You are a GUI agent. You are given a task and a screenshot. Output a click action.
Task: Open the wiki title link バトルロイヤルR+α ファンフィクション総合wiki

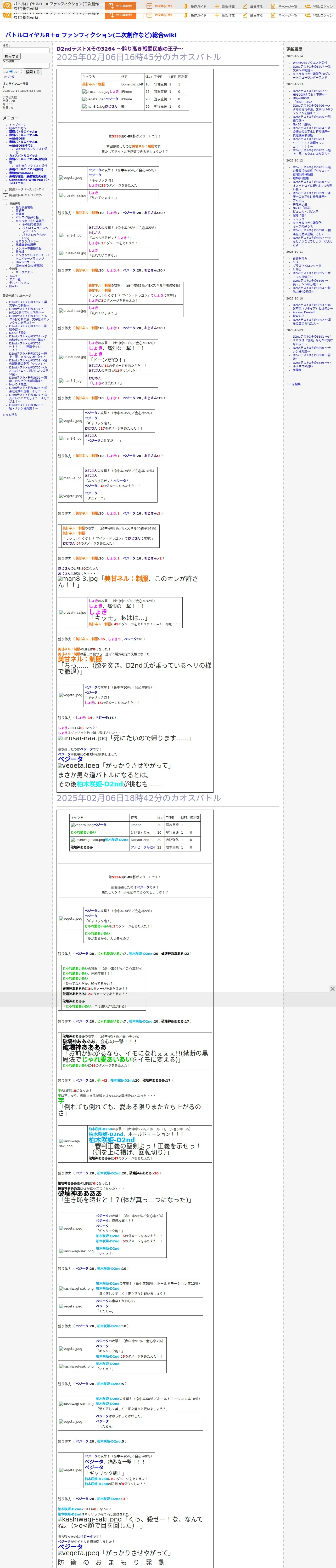click(91, 35)
